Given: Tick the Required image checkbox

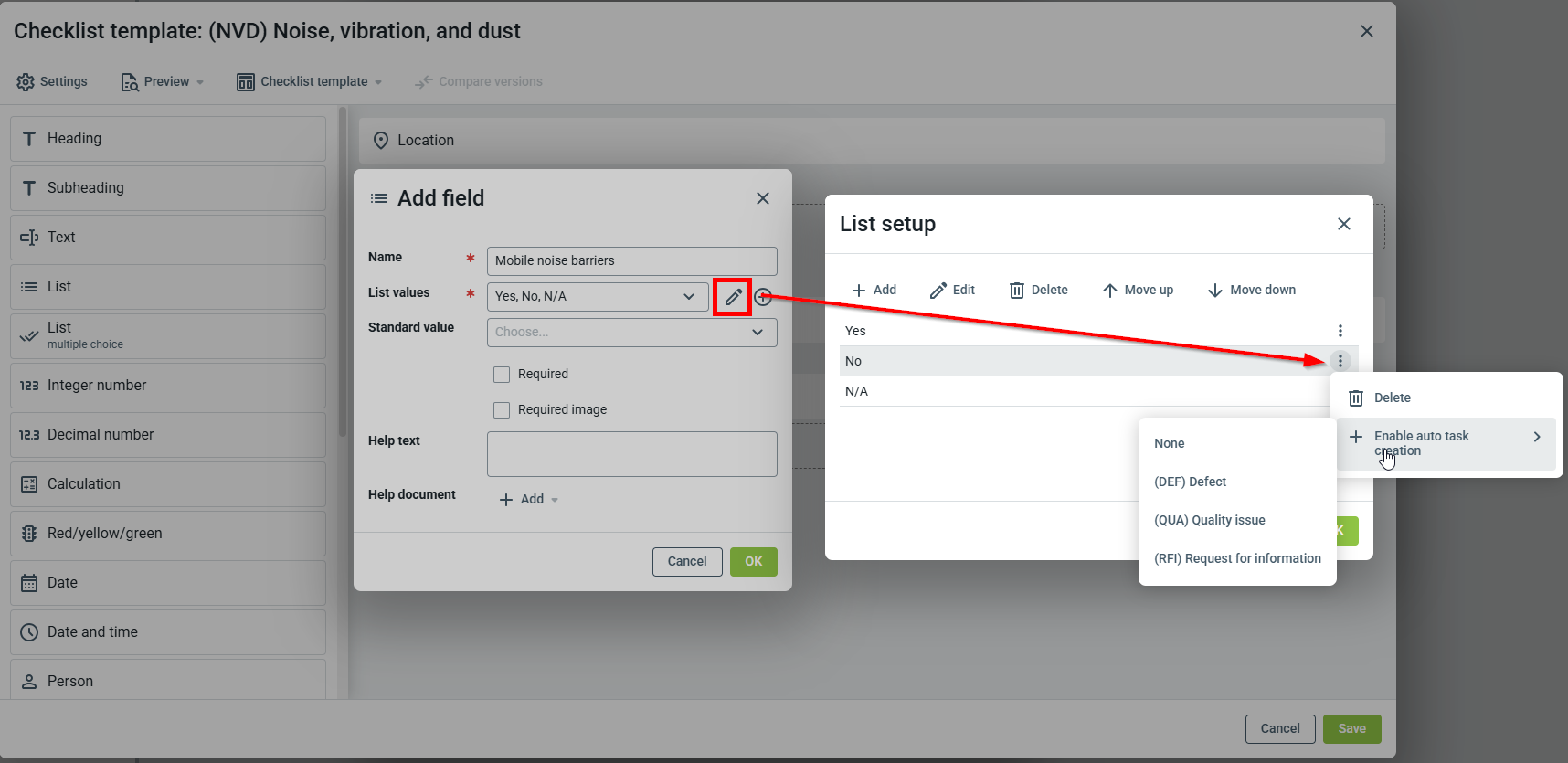Looking at the screenshot, I should point(502,410).
